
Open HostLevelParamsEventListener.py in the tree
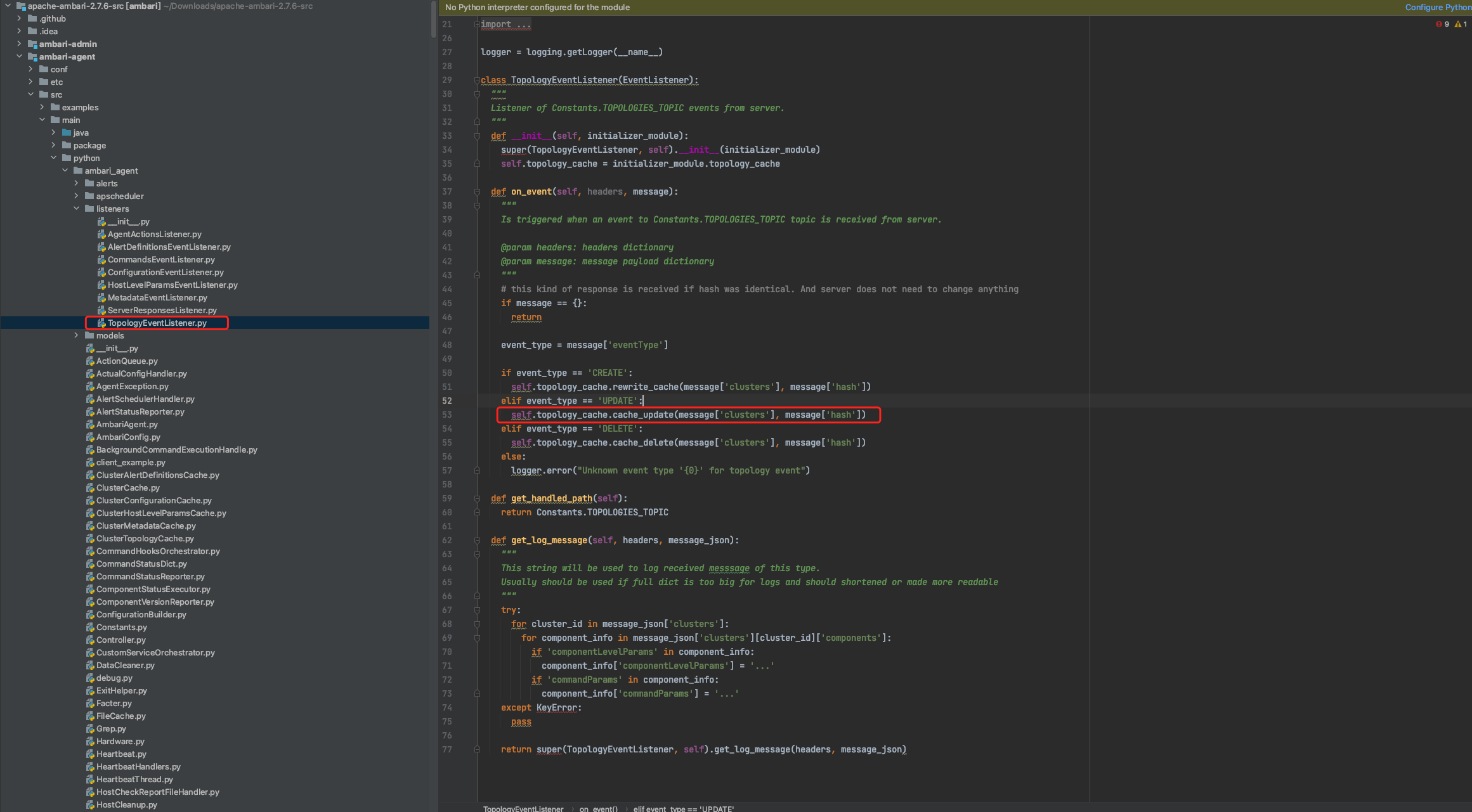point(173,285)
